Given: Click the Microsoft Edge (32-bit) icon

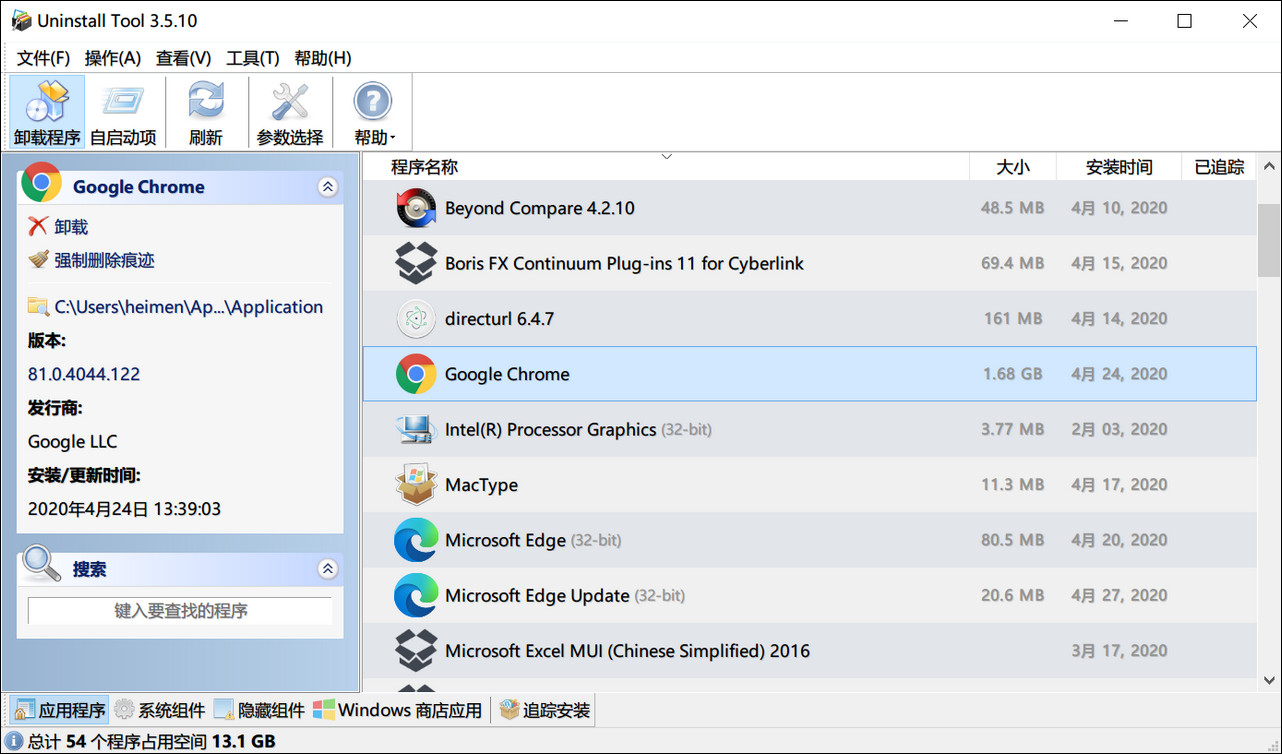Looking at the screenshot, I should click(x=416, y=540).
